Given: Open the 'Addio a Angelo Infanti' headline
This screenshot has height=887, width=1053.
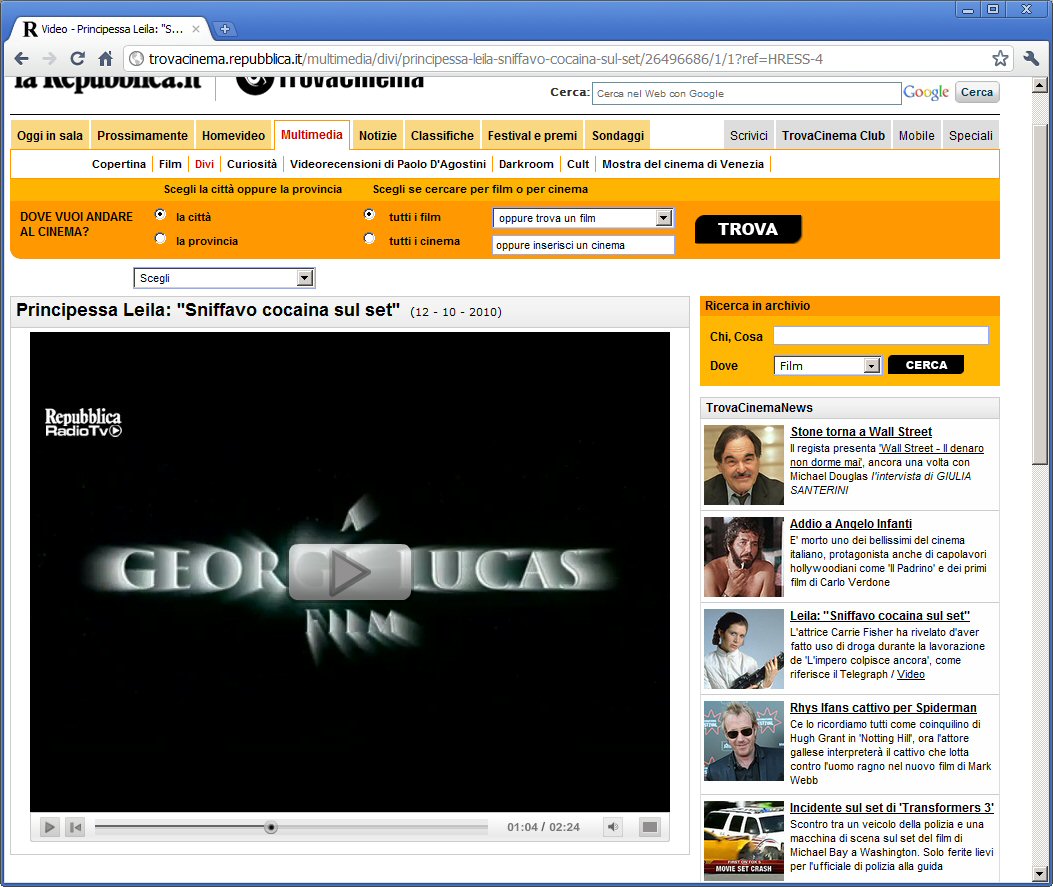Looking at the screenshot, I should (x=851, y=524).
